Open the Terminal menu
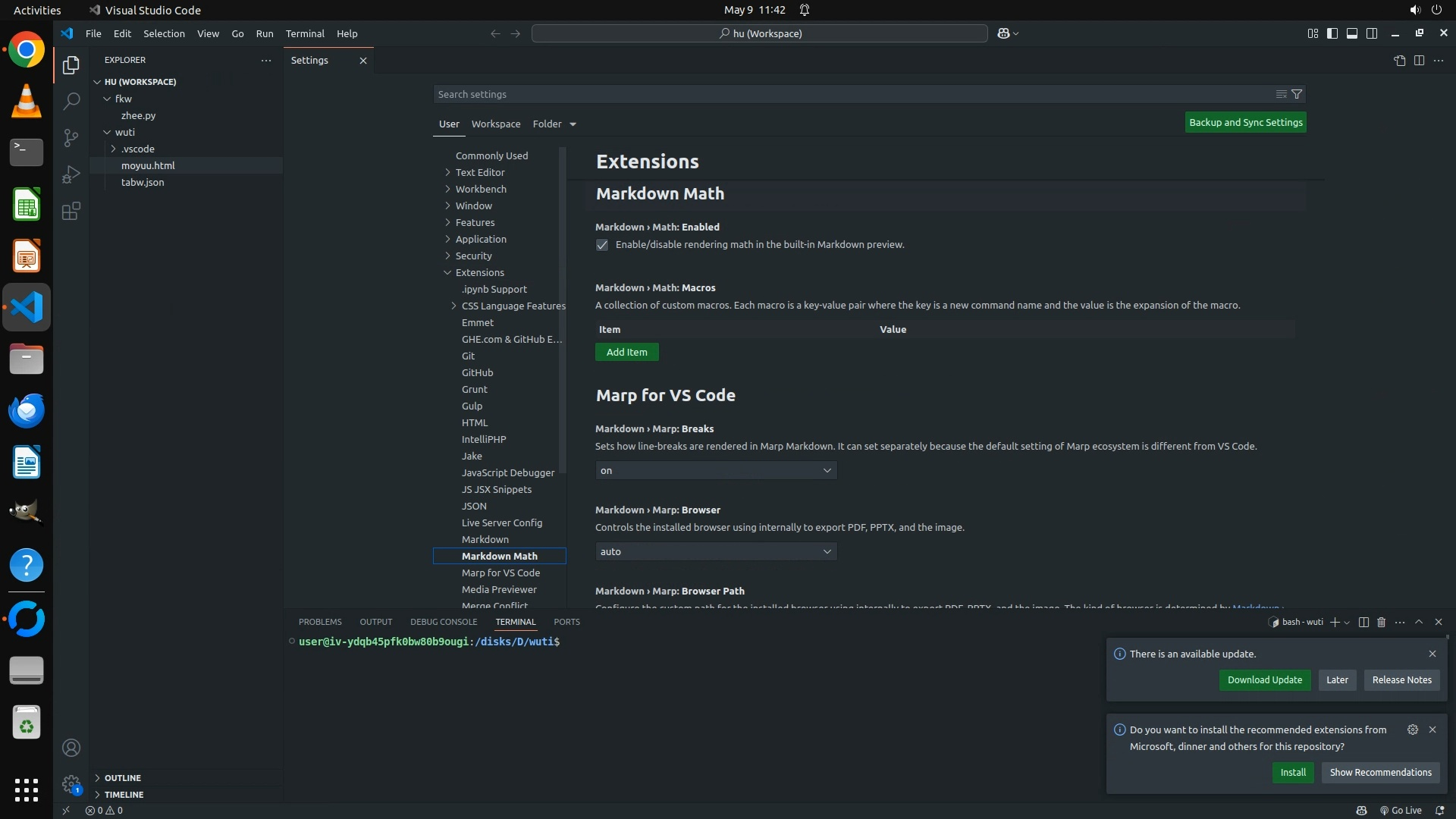This screenshot has width=1456, height=819. click(305, 33)
